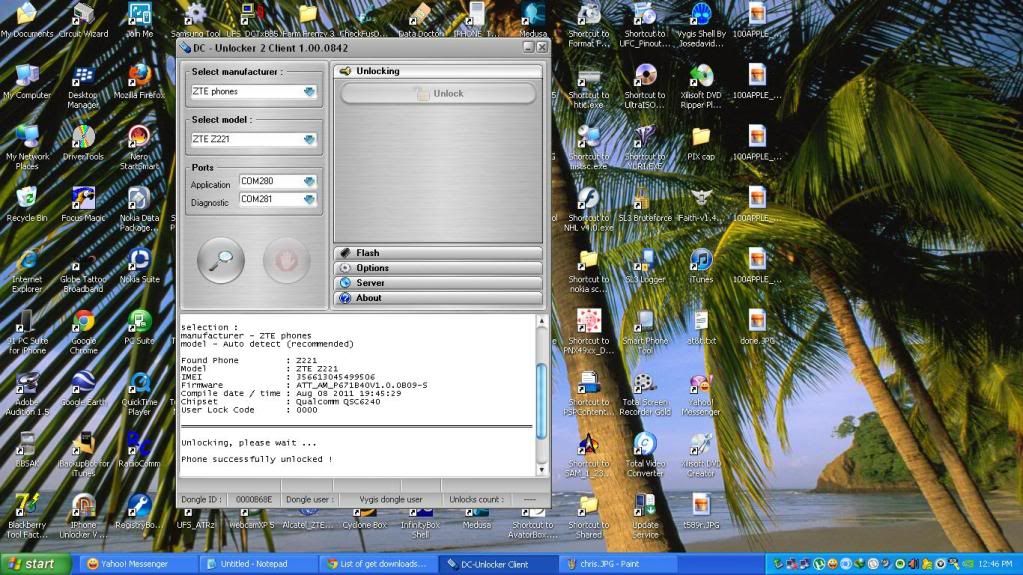This screenshot has height=575, width=1023.
Task: Select Blackberry Tool desktop icon
Action: [27, 516]
